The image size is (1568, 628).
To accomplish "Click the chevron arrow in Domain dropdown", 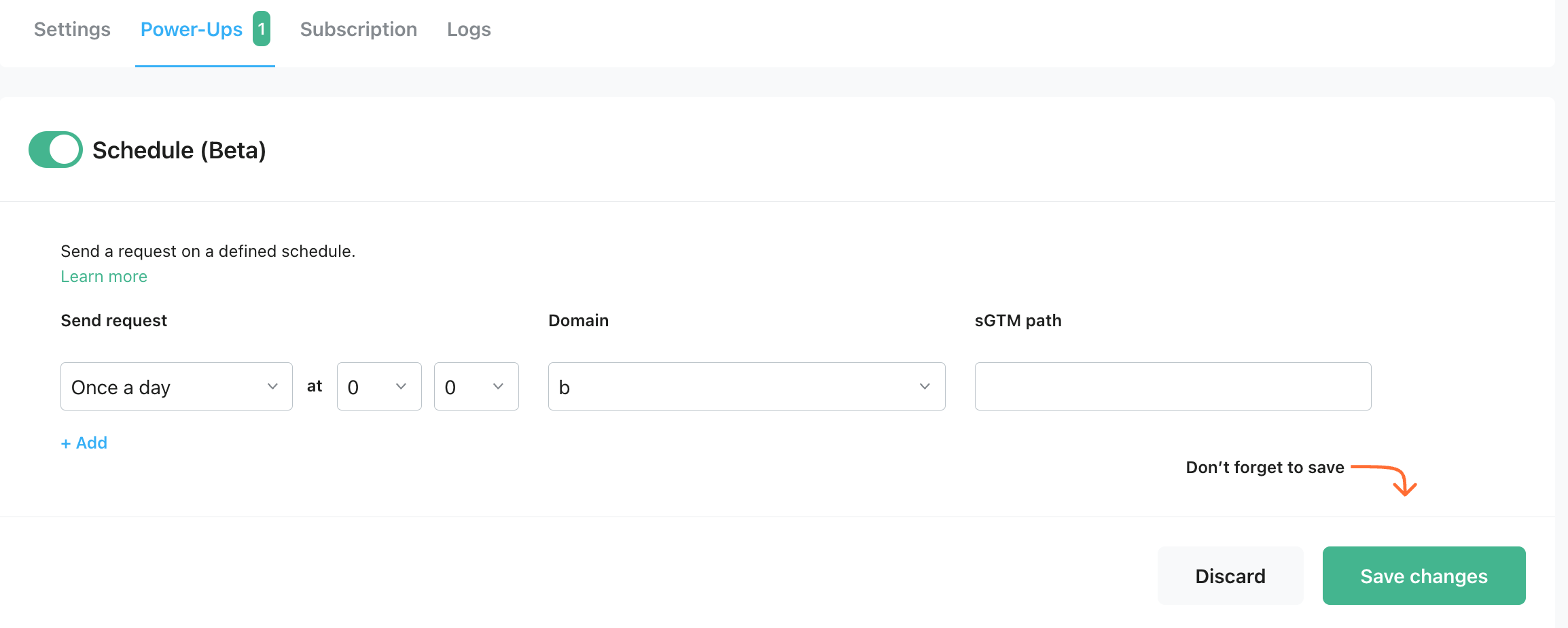I will point(925,387).
